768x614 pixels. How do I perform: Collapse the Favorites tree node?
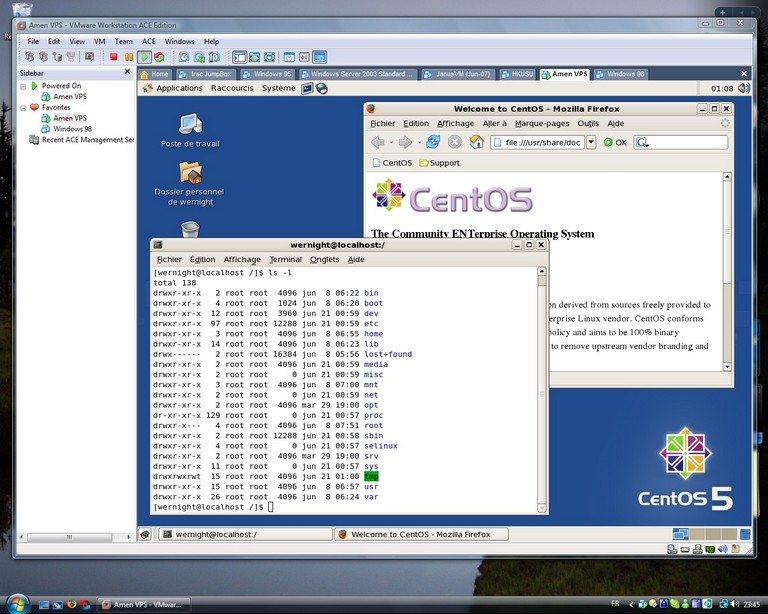(x=23, y=107)
